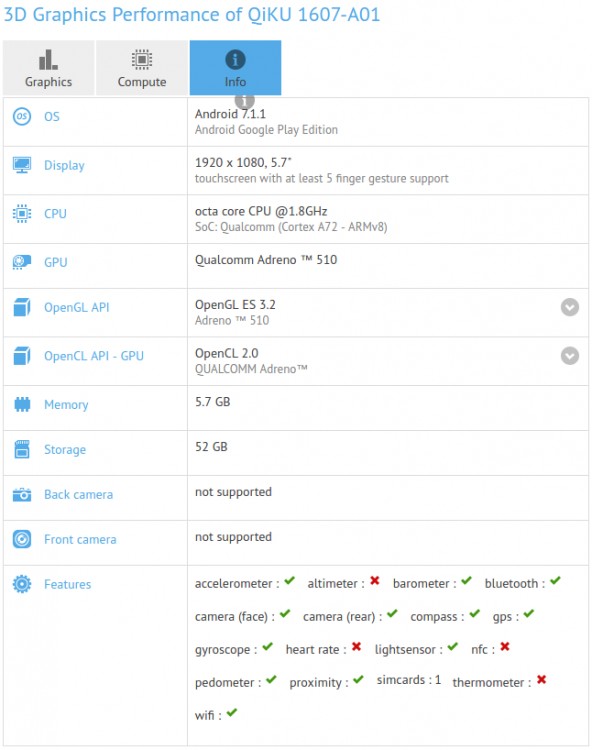The image size is (592, 750).
Task: Expand the OpenCL 2.0 details
Action: pos(570,356)
